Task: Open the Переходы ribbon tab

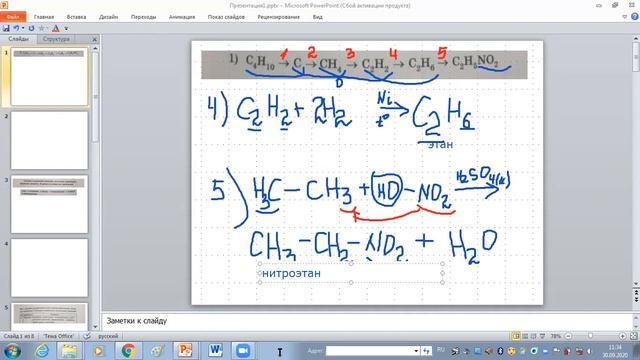Action: (143, 17)
